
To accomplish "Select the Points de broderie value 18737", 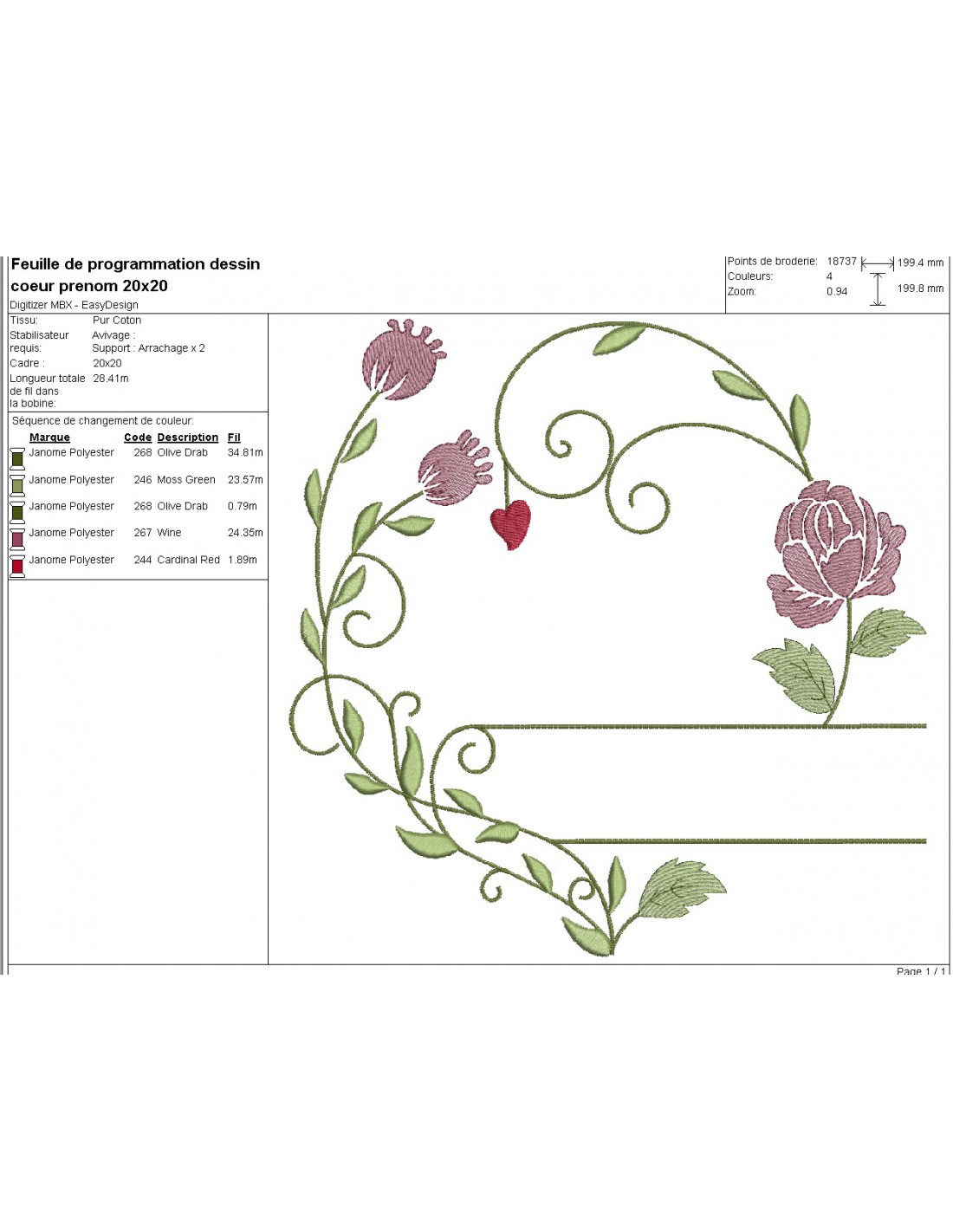I will [x=841, y=262].
